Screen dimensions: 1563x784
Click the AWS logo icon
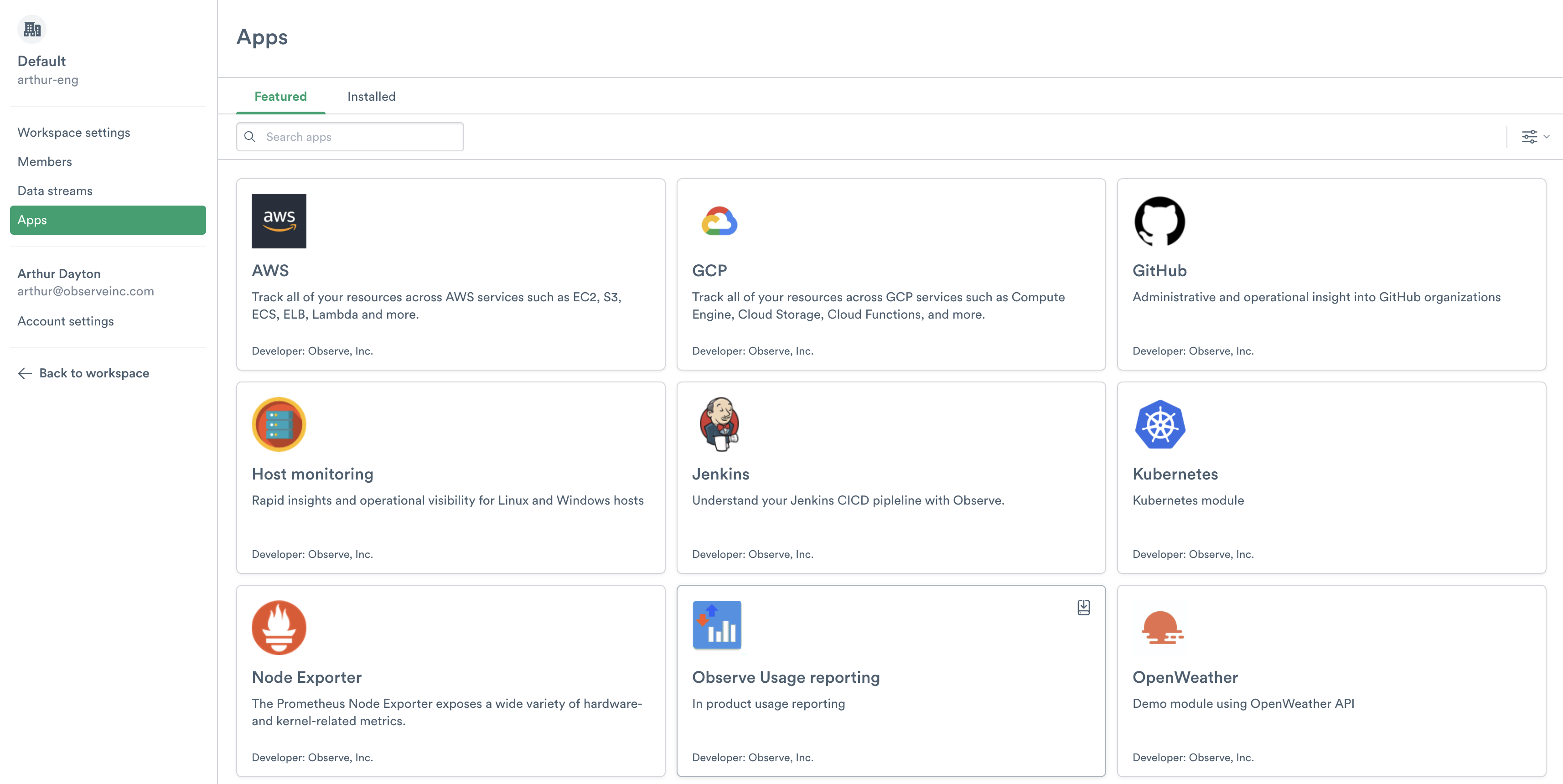click(x=279, y=221)
